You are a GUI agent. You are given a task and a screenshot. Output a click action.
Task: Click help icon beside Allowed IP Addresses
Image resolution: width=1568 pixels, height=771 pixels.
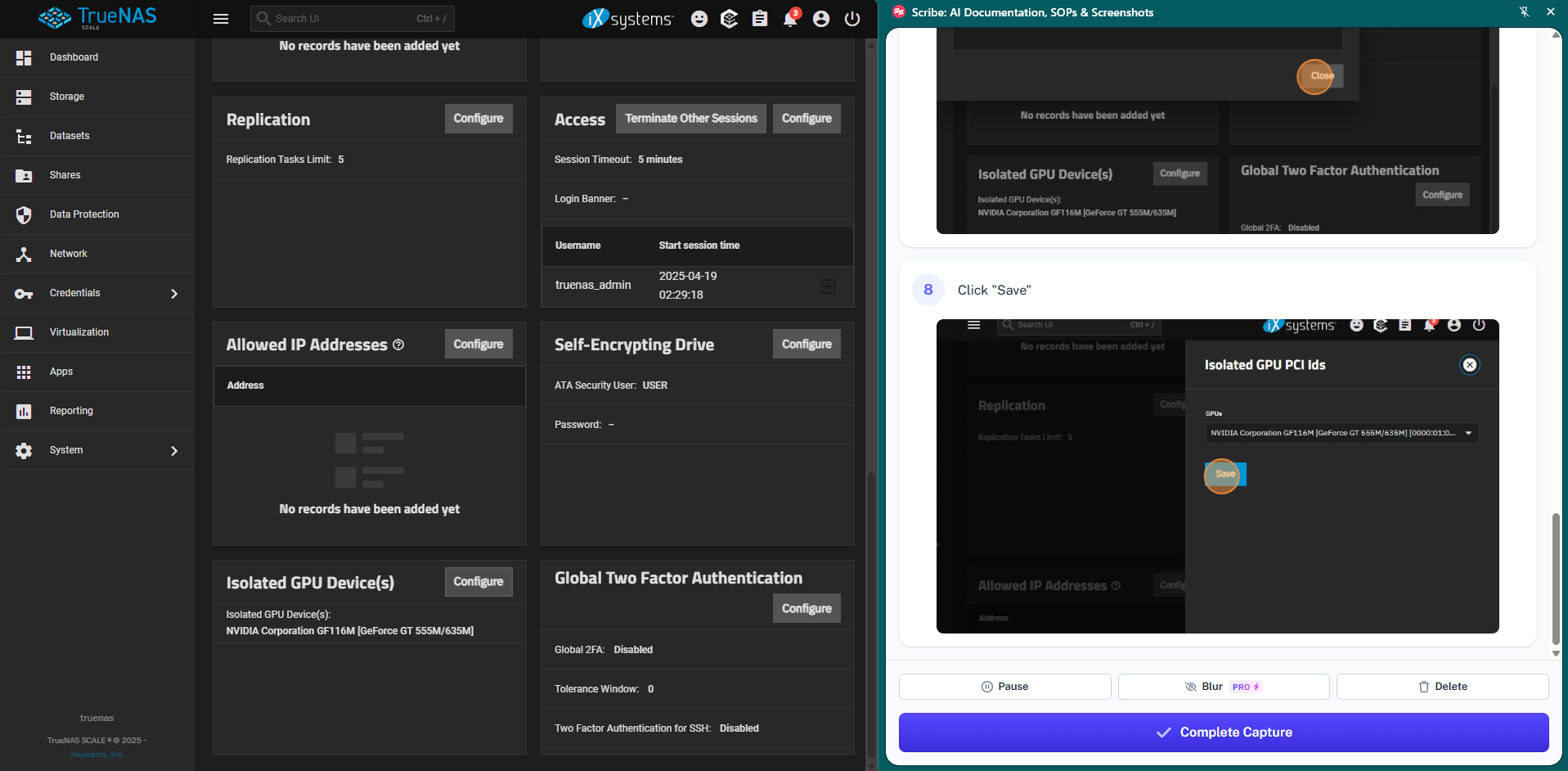point(398,345)
